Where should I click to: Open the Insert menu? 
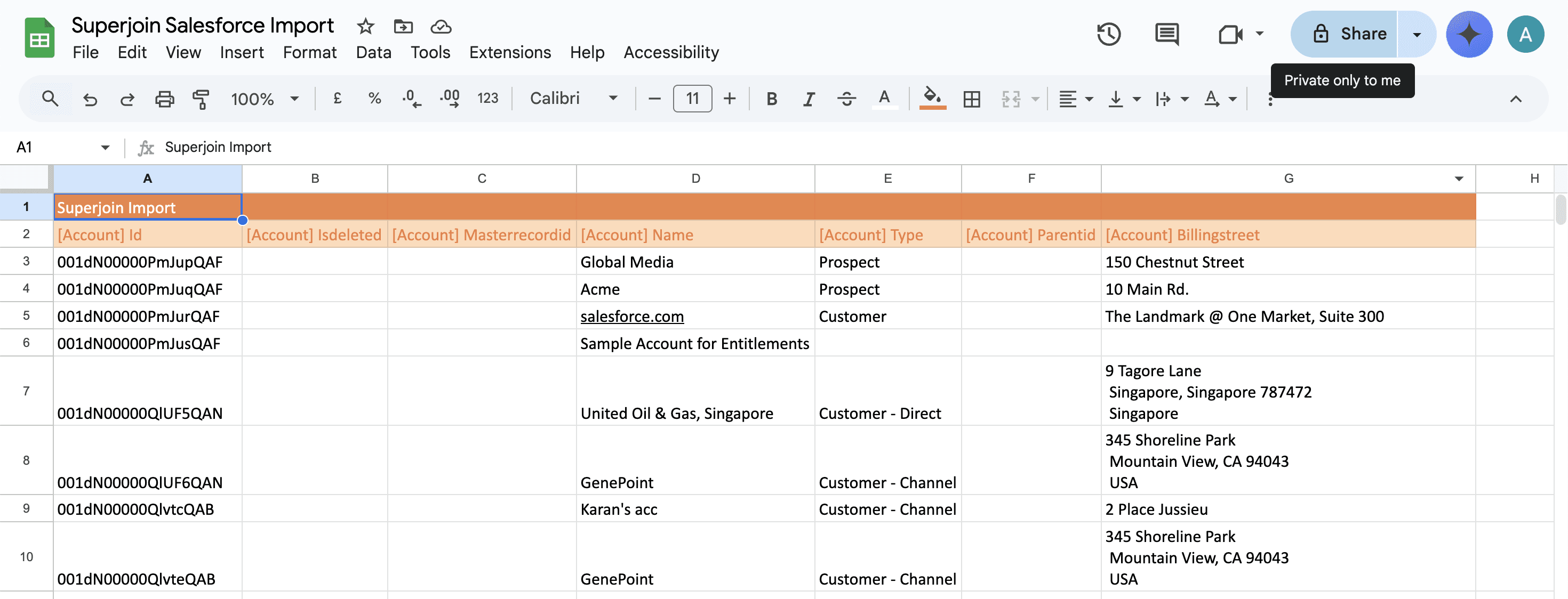(242, 53)
